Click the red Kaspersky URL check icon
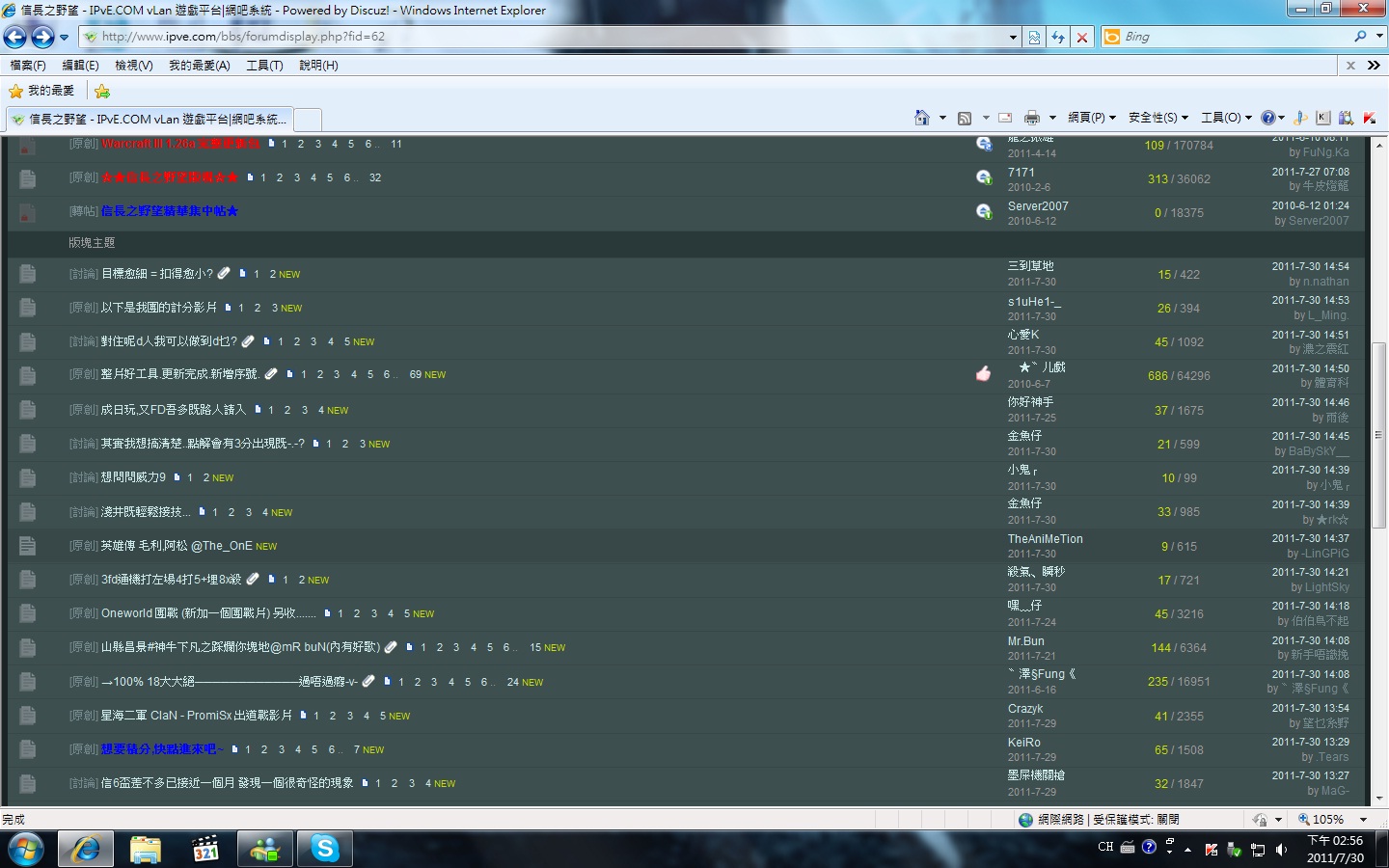The height and width of the screenshot is (868, 1389). pos(1369,118)
